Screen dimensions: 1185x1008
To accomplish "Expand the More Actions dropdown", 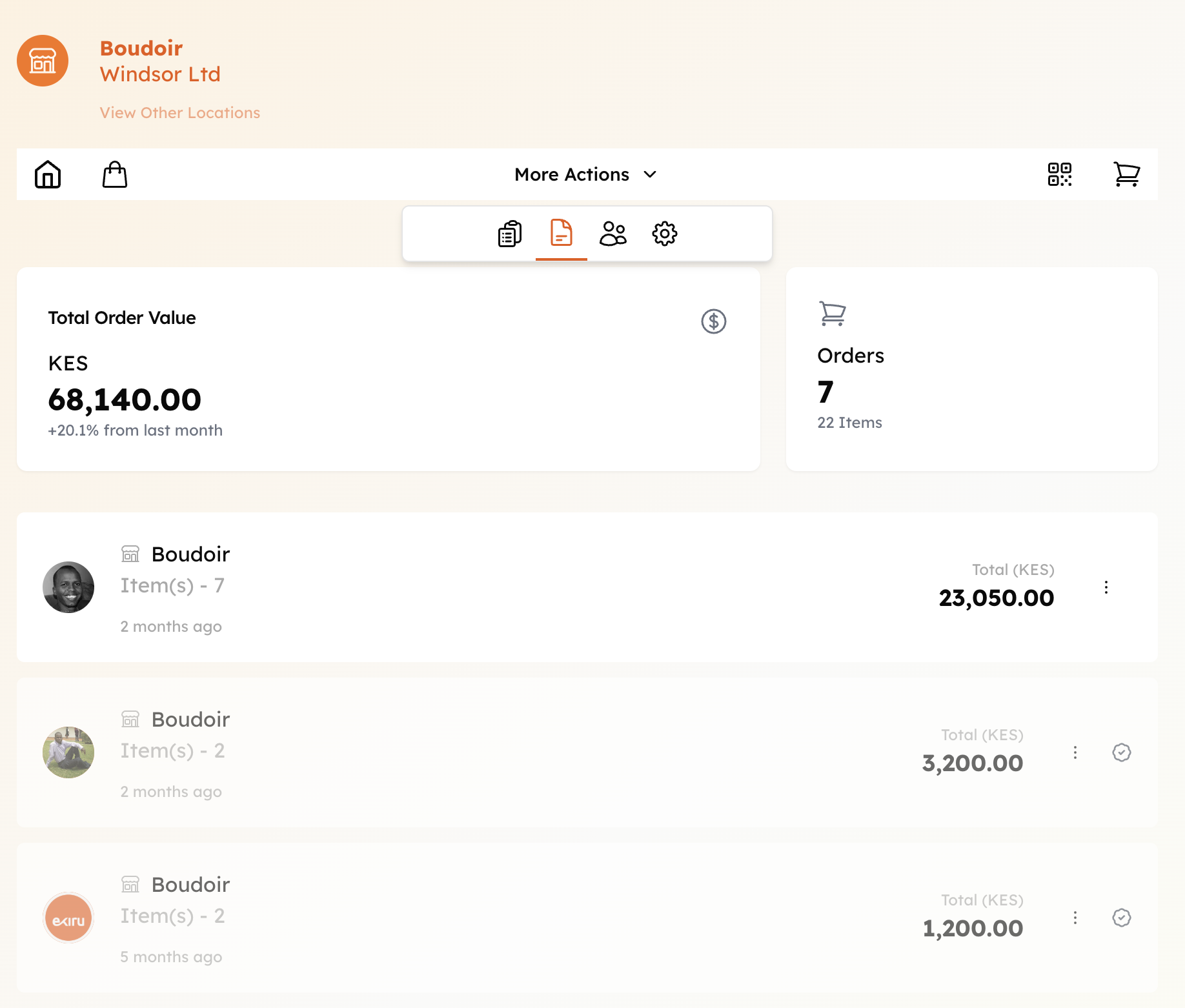I will pos(586,174).
